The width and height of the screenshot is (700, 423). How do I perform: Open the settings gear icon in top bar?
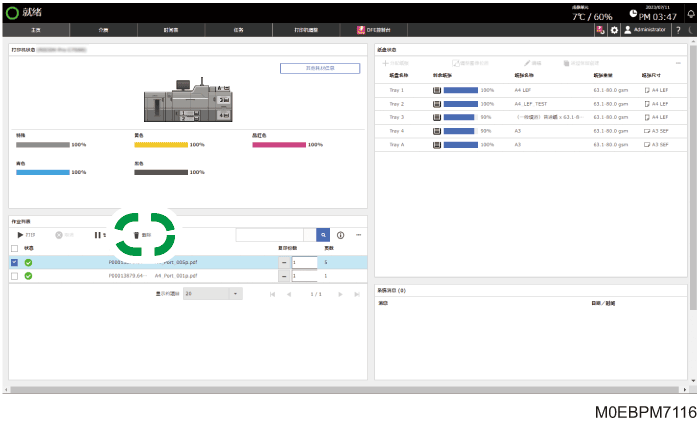(614, 30)
